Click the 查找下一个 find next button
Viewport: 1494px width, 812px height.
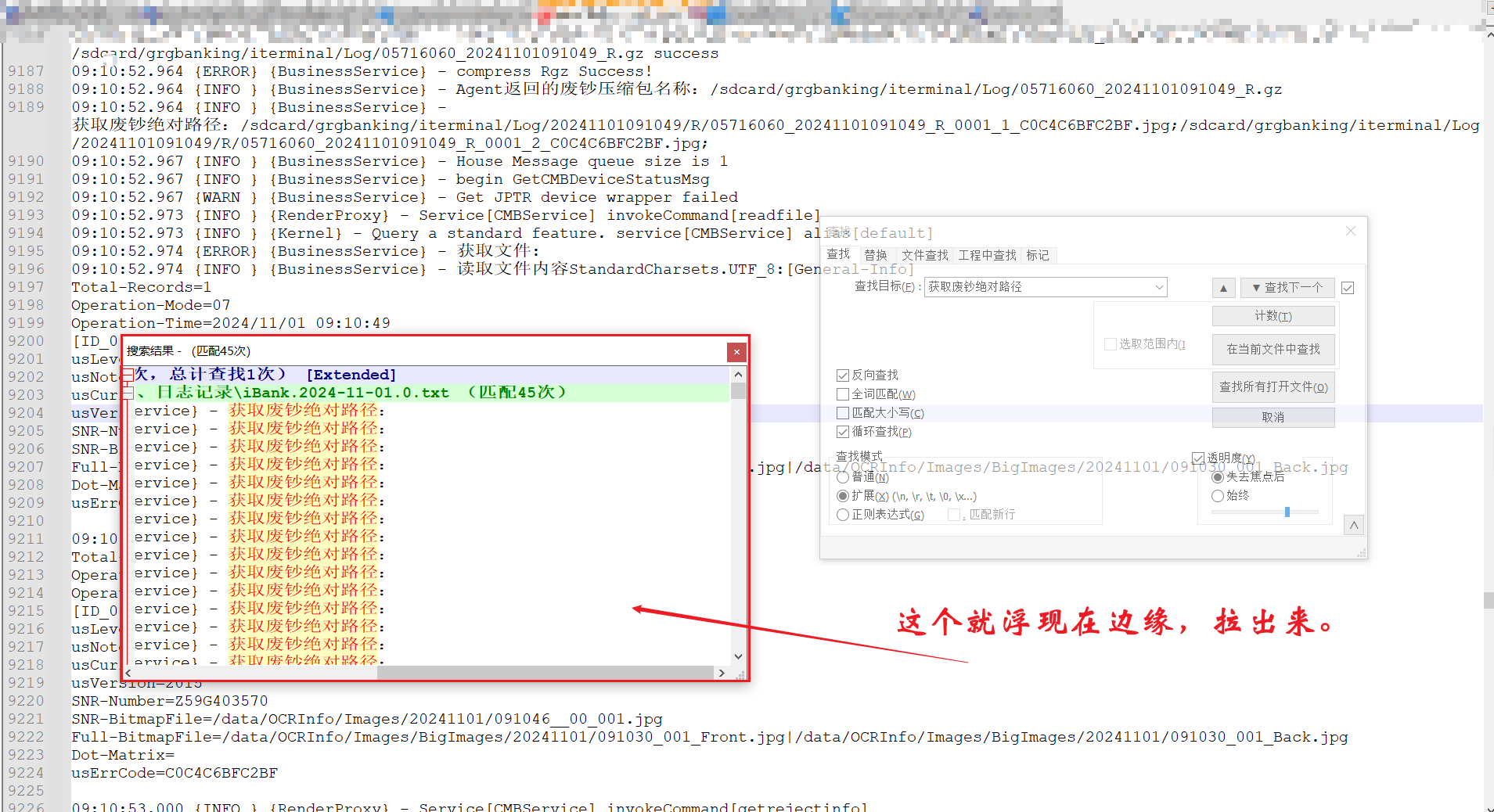click(1287, 288)
